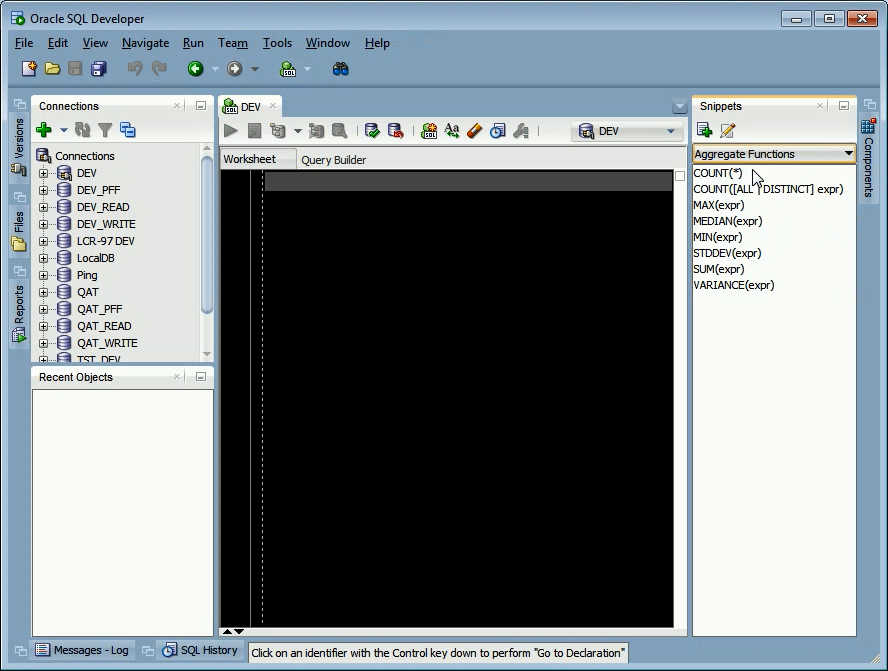
Task: Click the To Upper/Lower case icon
Action: tap(452, 131)
